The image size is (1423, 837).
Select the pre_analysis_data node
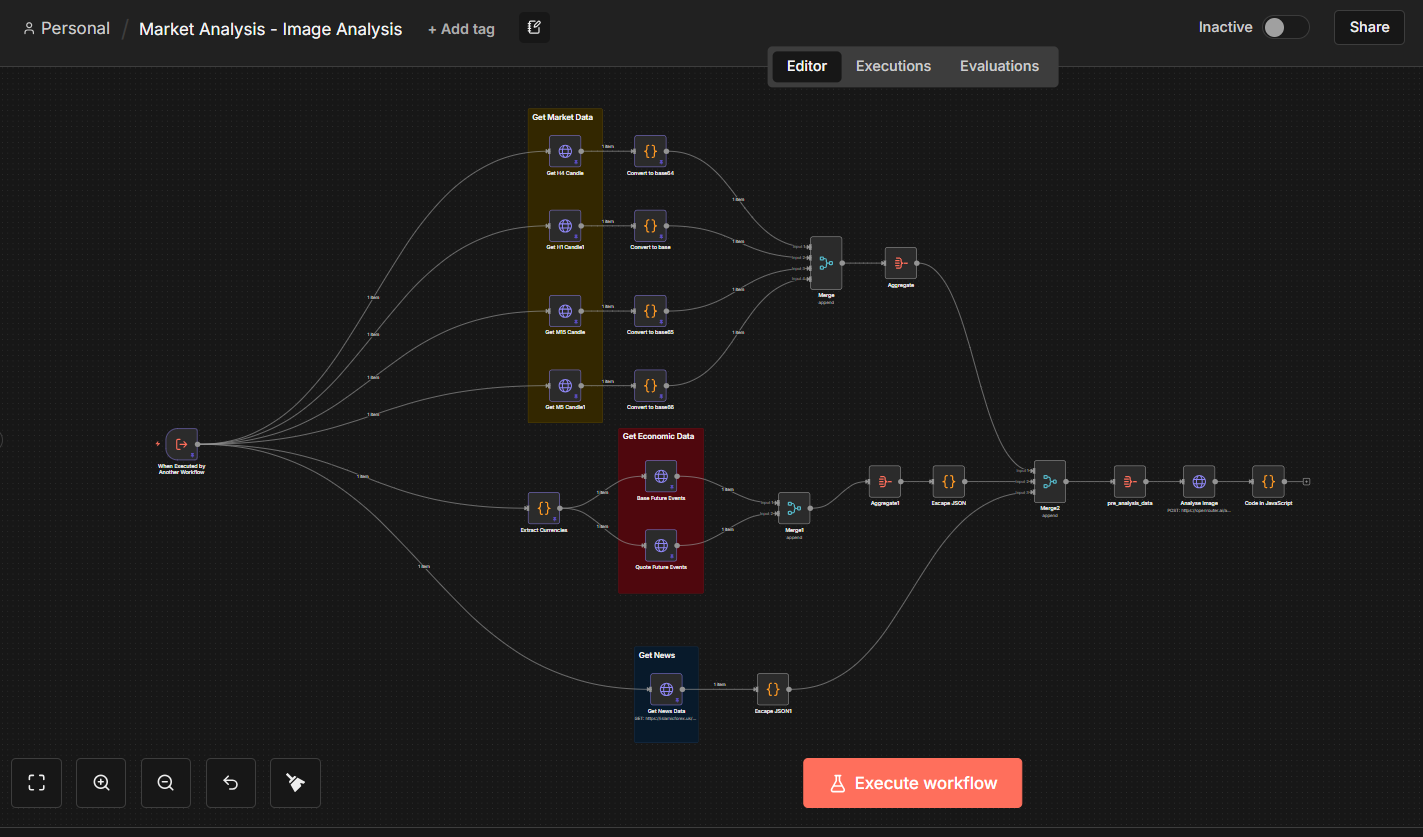(x=1129, y=482)
